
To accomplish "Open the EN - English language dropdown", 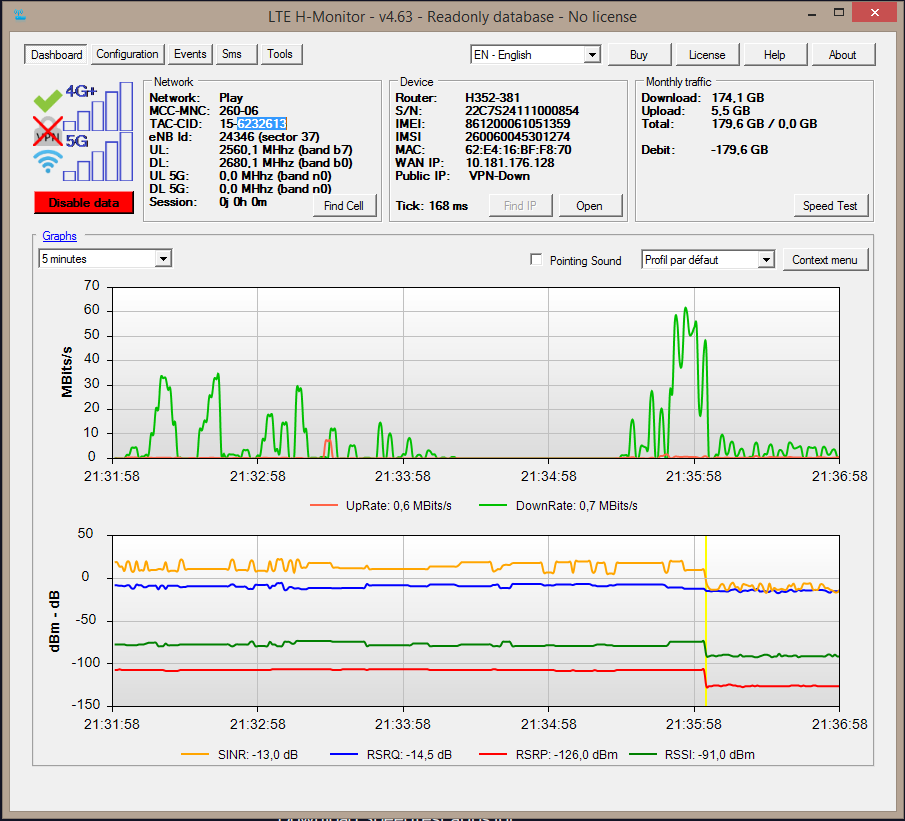I will coord(535,55).
